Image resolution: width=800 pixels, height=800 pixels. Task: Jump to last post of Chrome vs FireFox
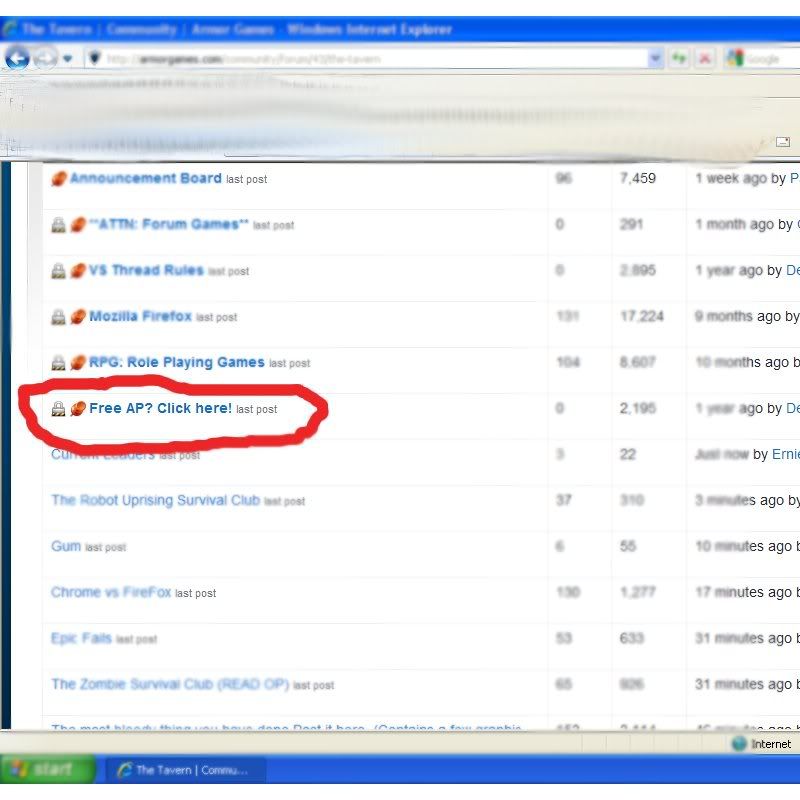tap(195, 593)
